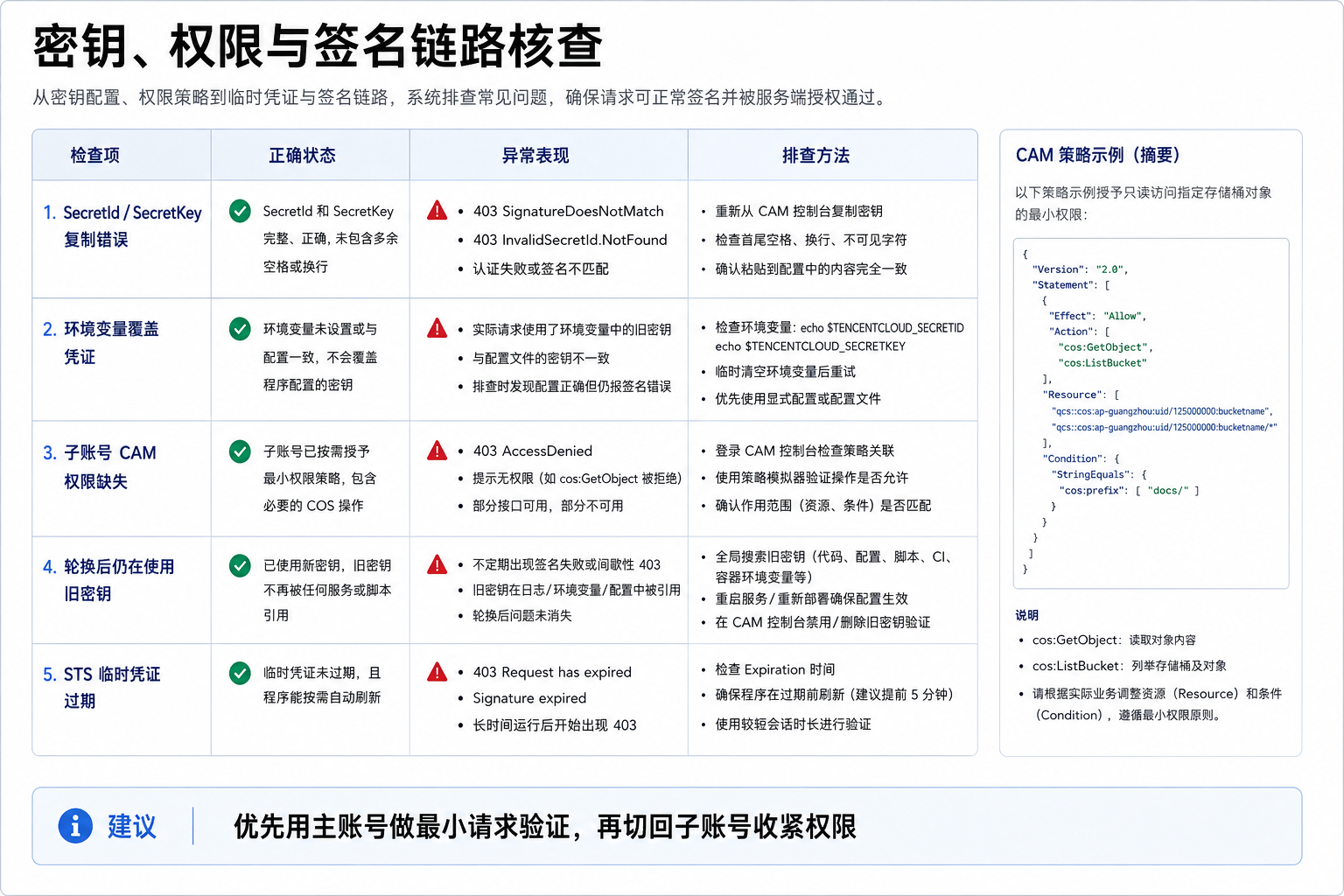Image resolution: width=1344 pixels, height=896 pixels.
Task: Click 临时清空环境变量后重试
Action: tap(786, 372)
